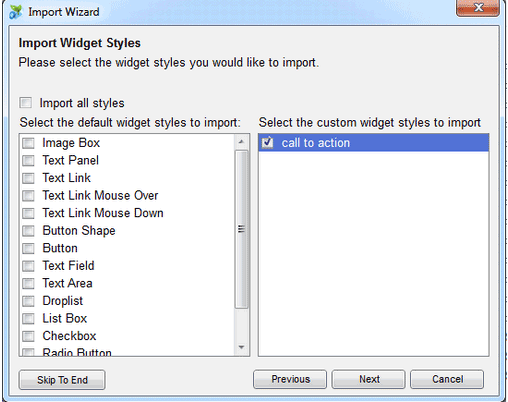Tick the Checkbox style checkbox
This screenshot has height=402, width=508.
28,336
